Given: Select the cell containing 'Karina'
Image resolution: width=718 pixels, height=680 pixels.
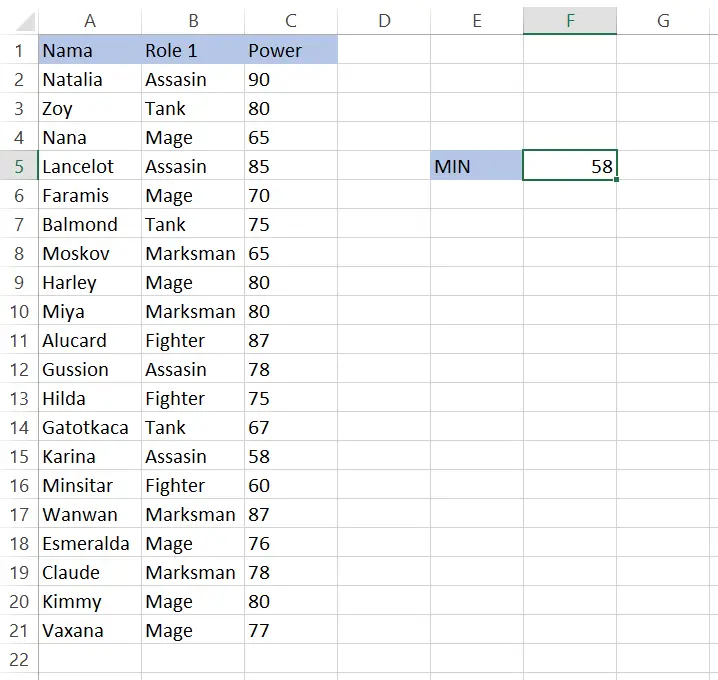Looking at the screenshot, I should [x=90, y=456].
